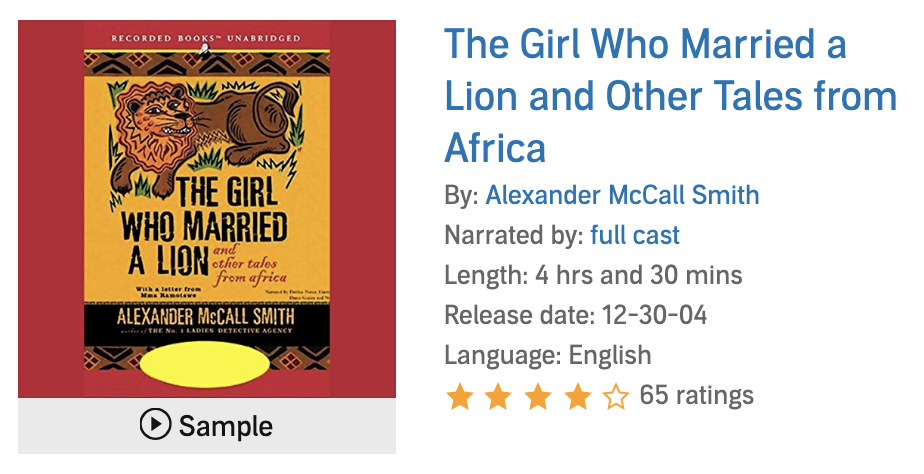Click the yellow oval on the book cover
Image resolution: width=924 pixels, height=474 pixels.
point(204,365)
